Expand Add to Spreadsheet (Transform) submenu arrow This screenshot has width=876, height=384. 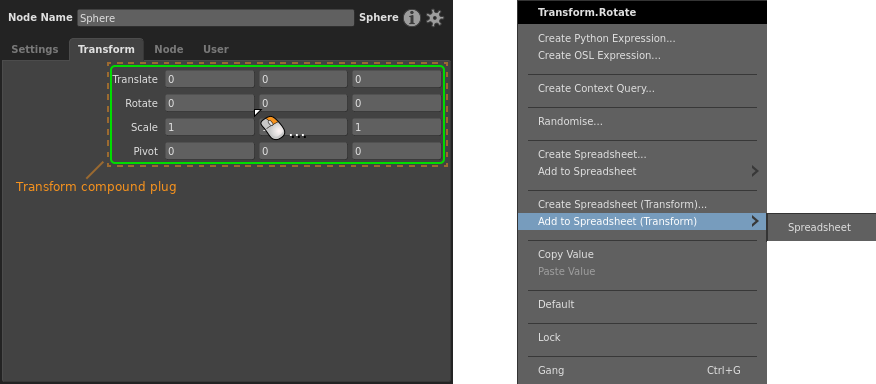click(x=755, y=221)
